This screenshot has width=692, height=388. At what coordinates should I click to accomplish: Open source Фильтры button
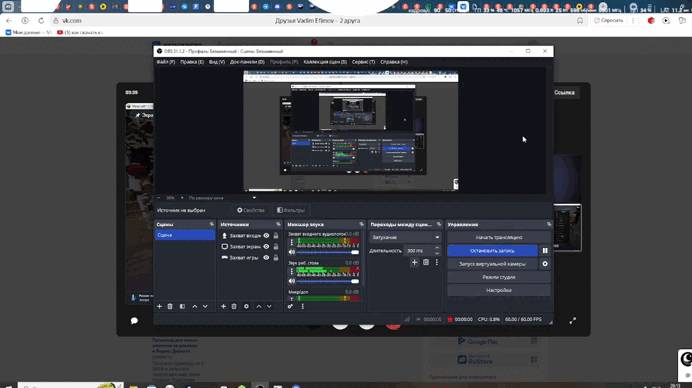coord(291,211)
